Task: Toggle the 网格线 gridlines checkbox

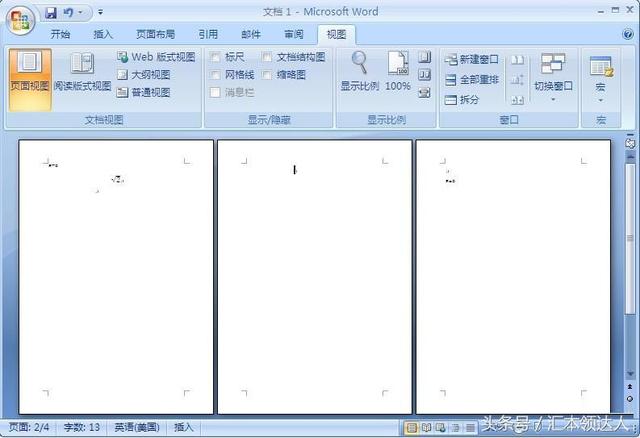Action: click(217, 75)
